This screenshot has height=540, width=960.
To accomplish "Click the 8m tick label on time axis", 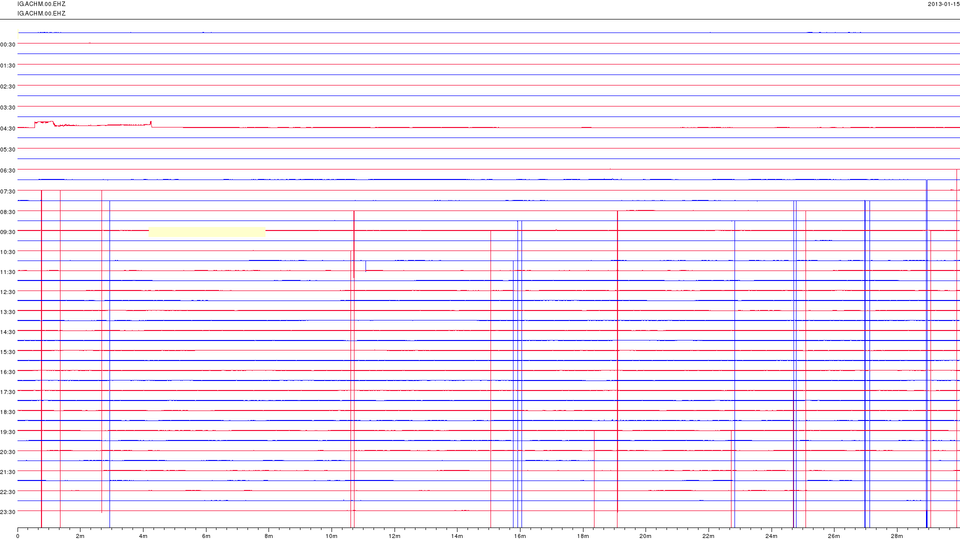I will pyautogui.click(x=269, y=536).
